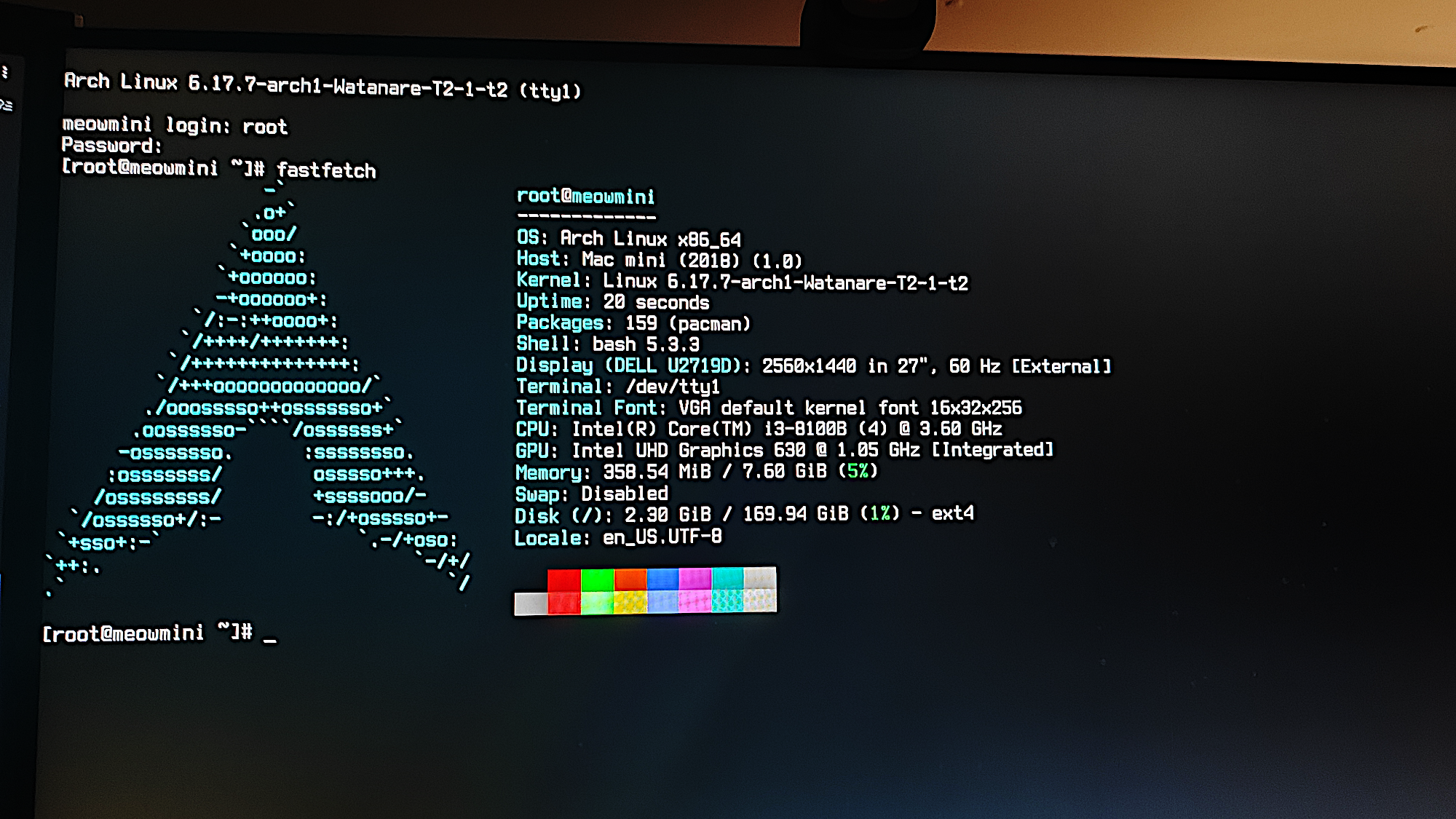
Task: Click the green '(5%)' memory percentage
Action: click(858, 471)
